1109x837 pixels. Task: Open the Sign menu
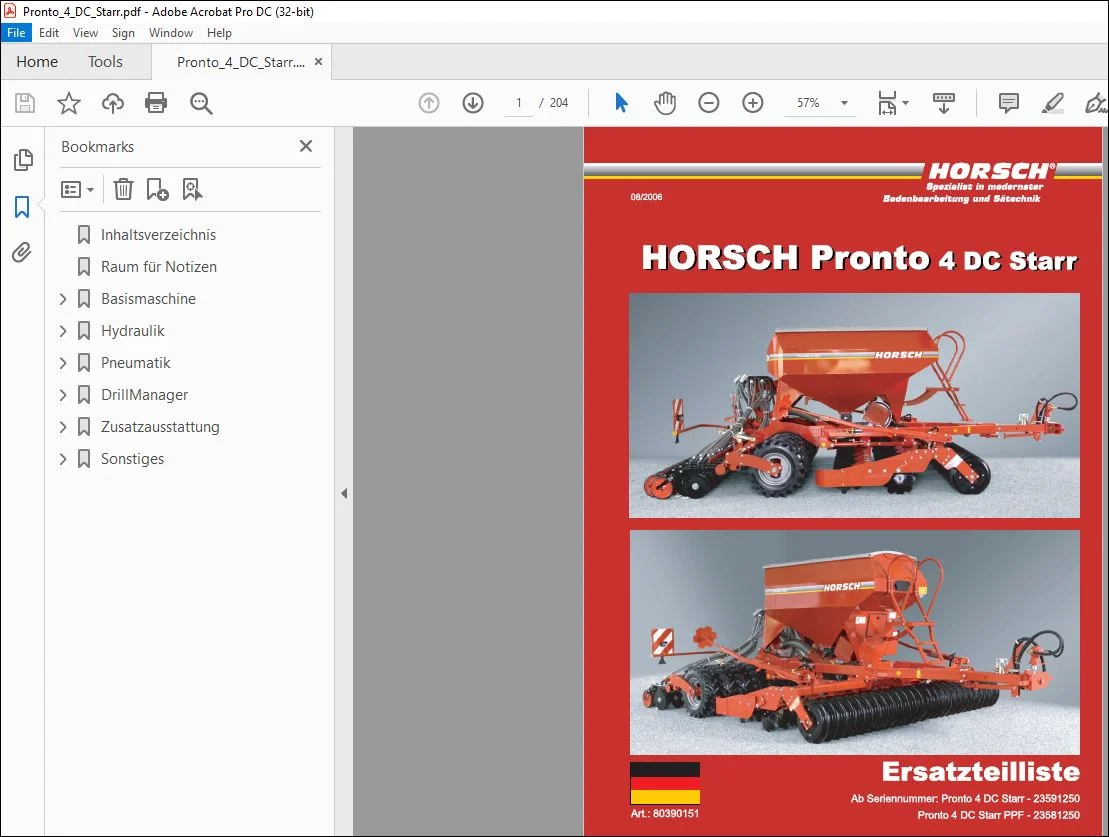123,33
